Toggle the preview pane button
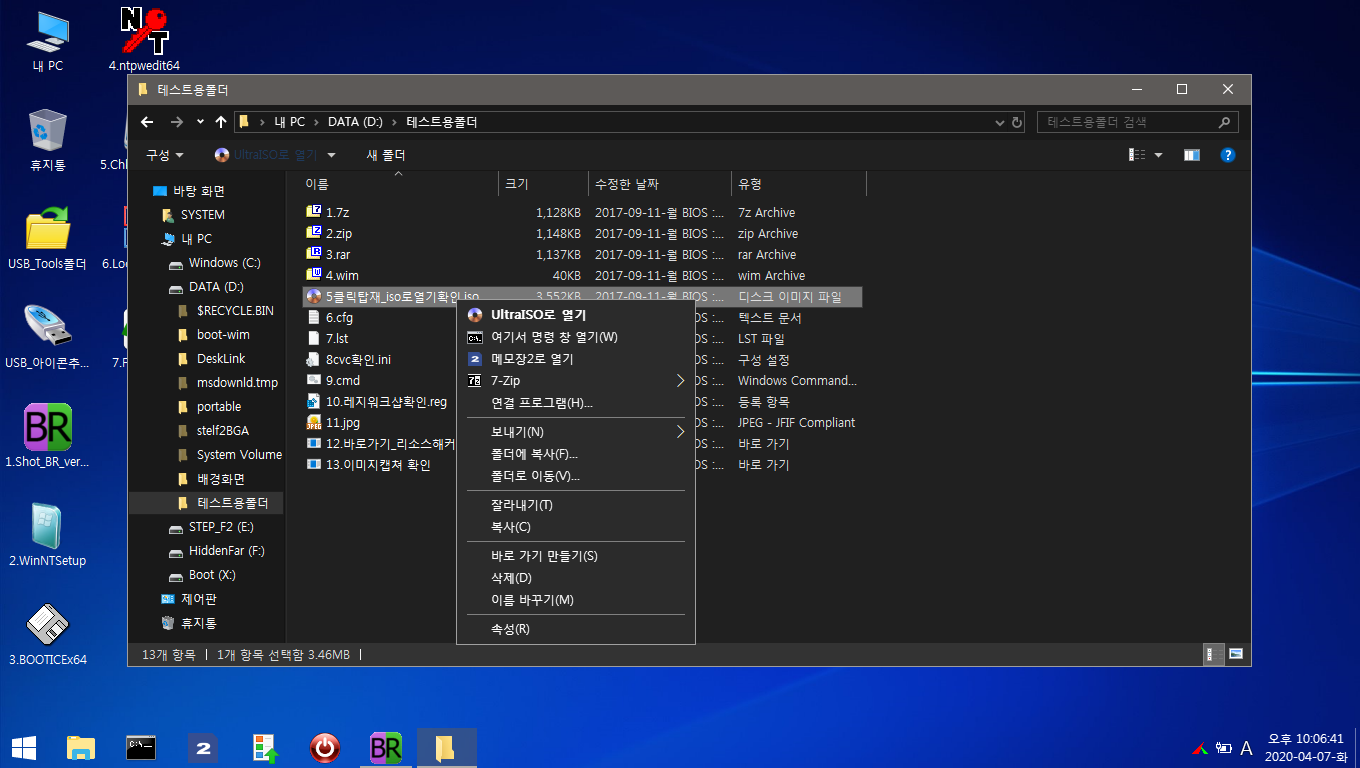The image size is (1360, 768). click(1191, 155)
